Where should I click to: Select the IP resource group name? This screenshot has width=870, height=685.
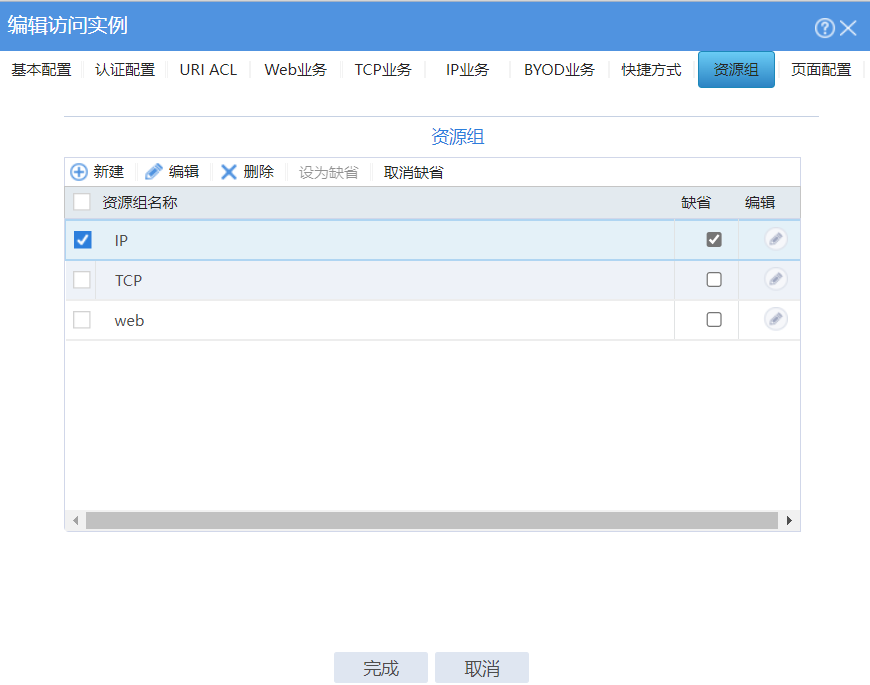coord(121,240)
